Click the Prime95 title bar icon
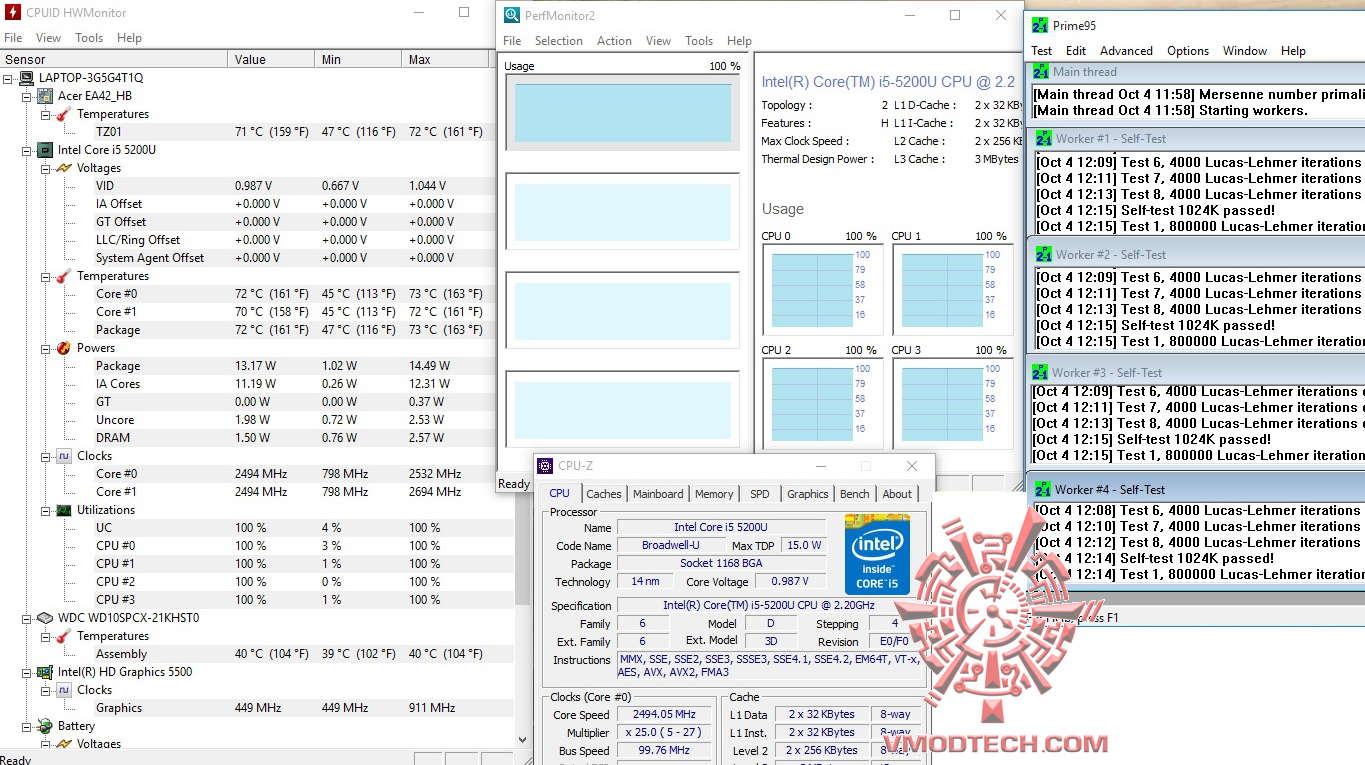1365x765 pixels. point(1040,25)
